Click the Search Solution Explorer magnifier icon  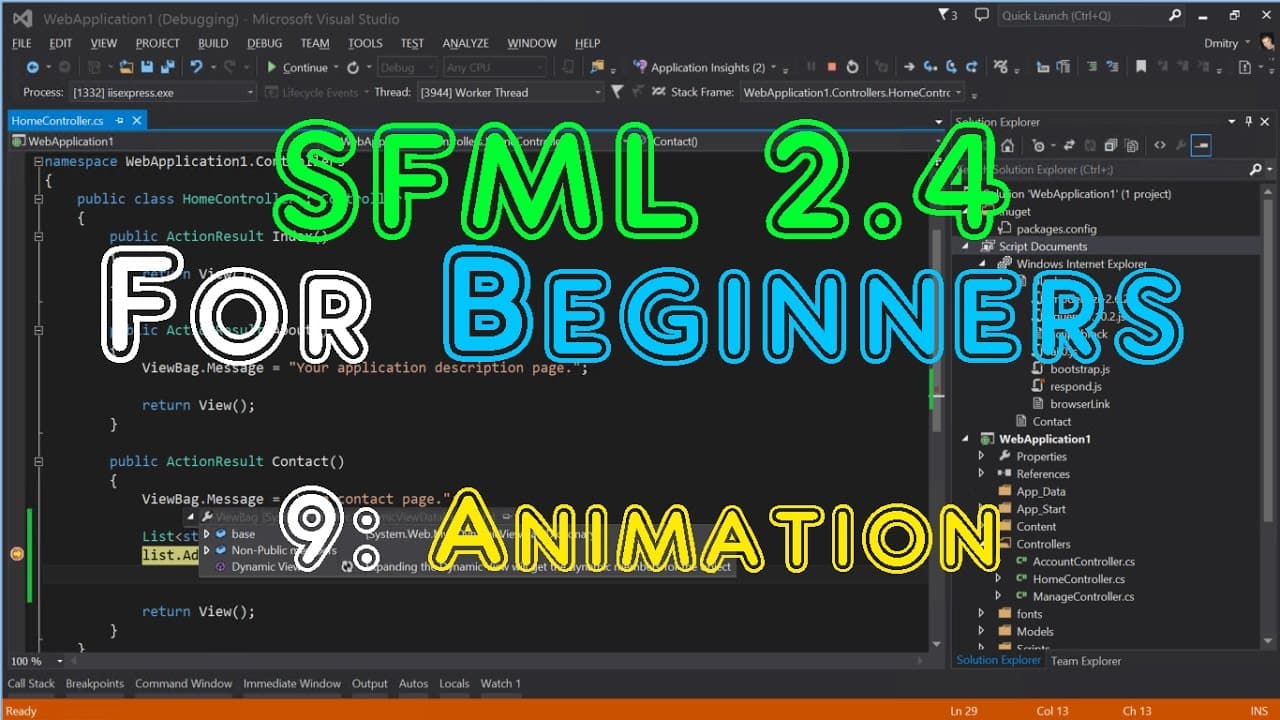(x=1255, y=170)
